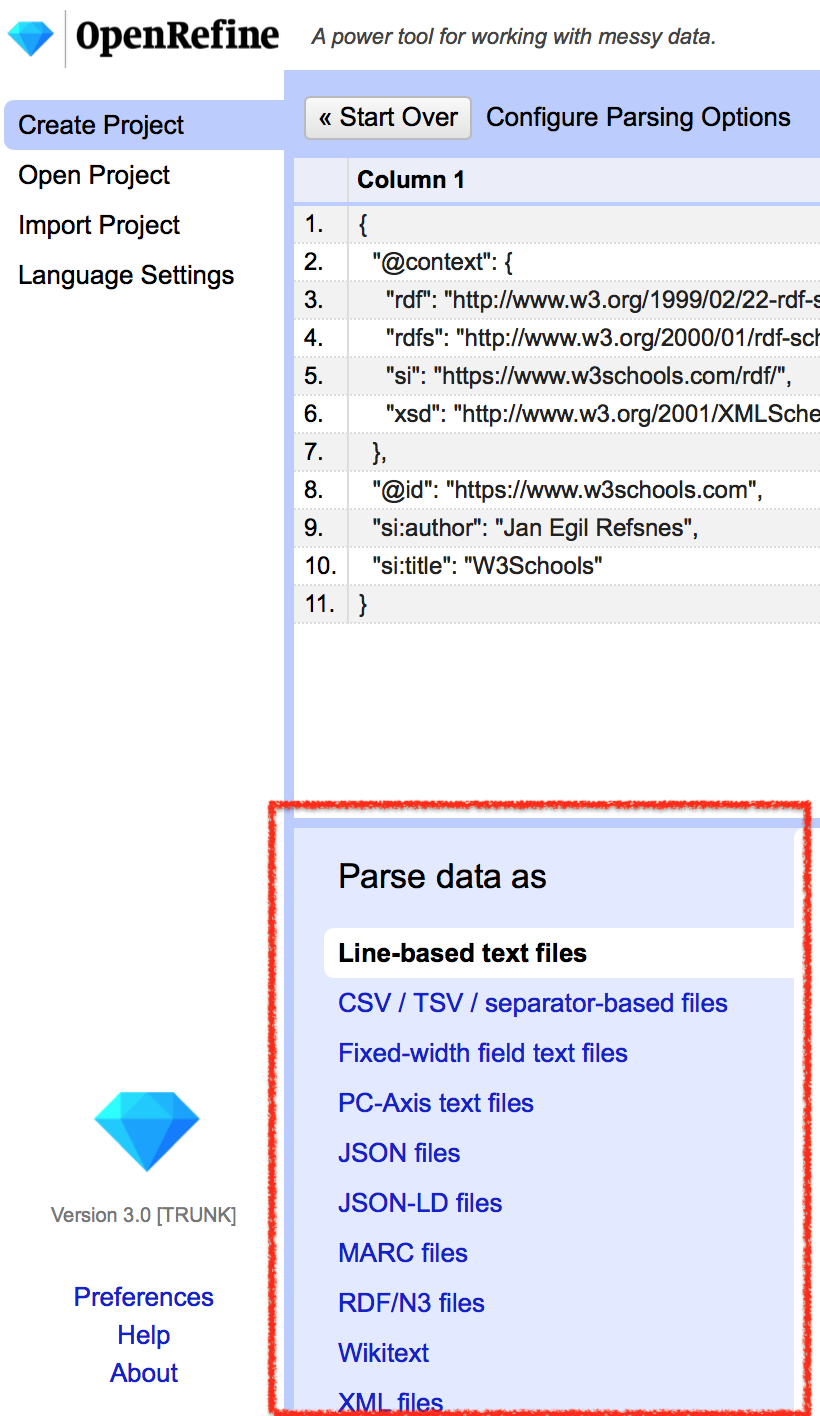Choose the Wikitext parser

coord(383,1353)
